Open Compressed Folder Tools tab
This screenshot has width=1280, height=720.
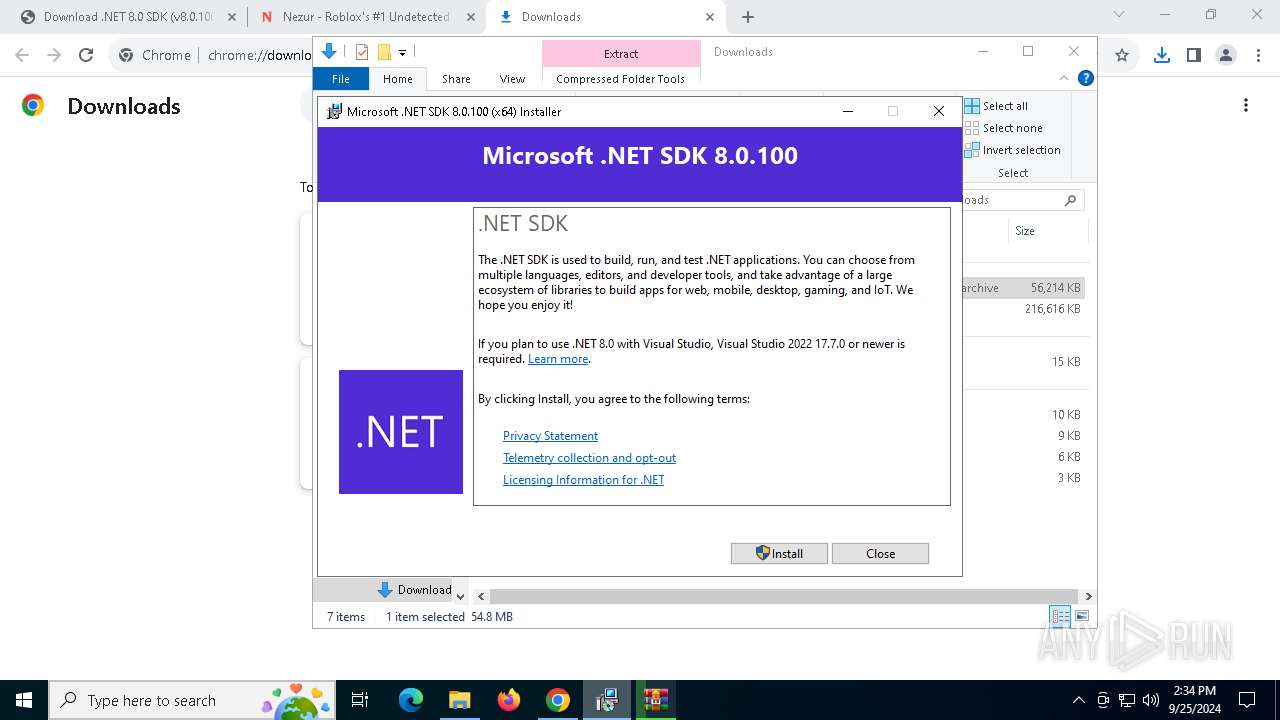coord(621,79)
